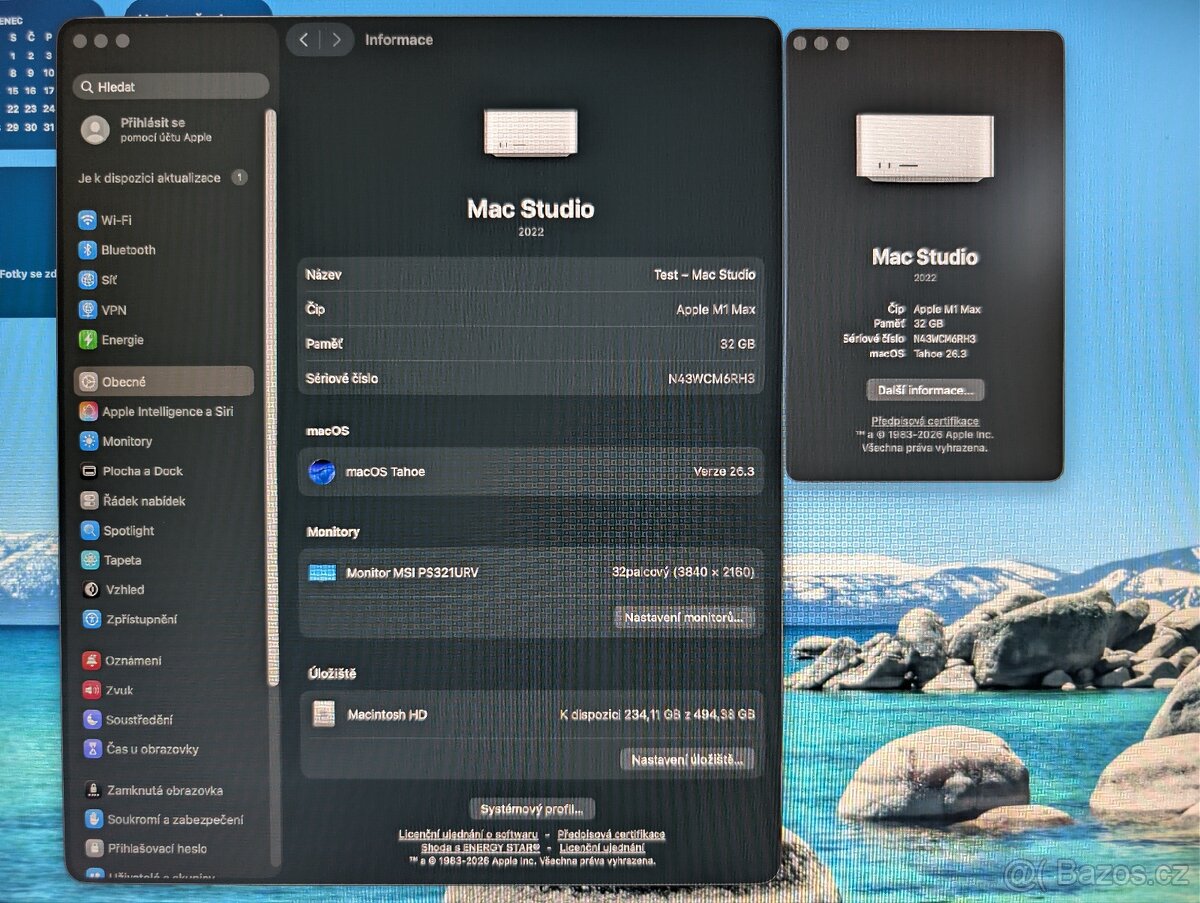Click K dispozici 234,11 GB storage text

point(657,715)
